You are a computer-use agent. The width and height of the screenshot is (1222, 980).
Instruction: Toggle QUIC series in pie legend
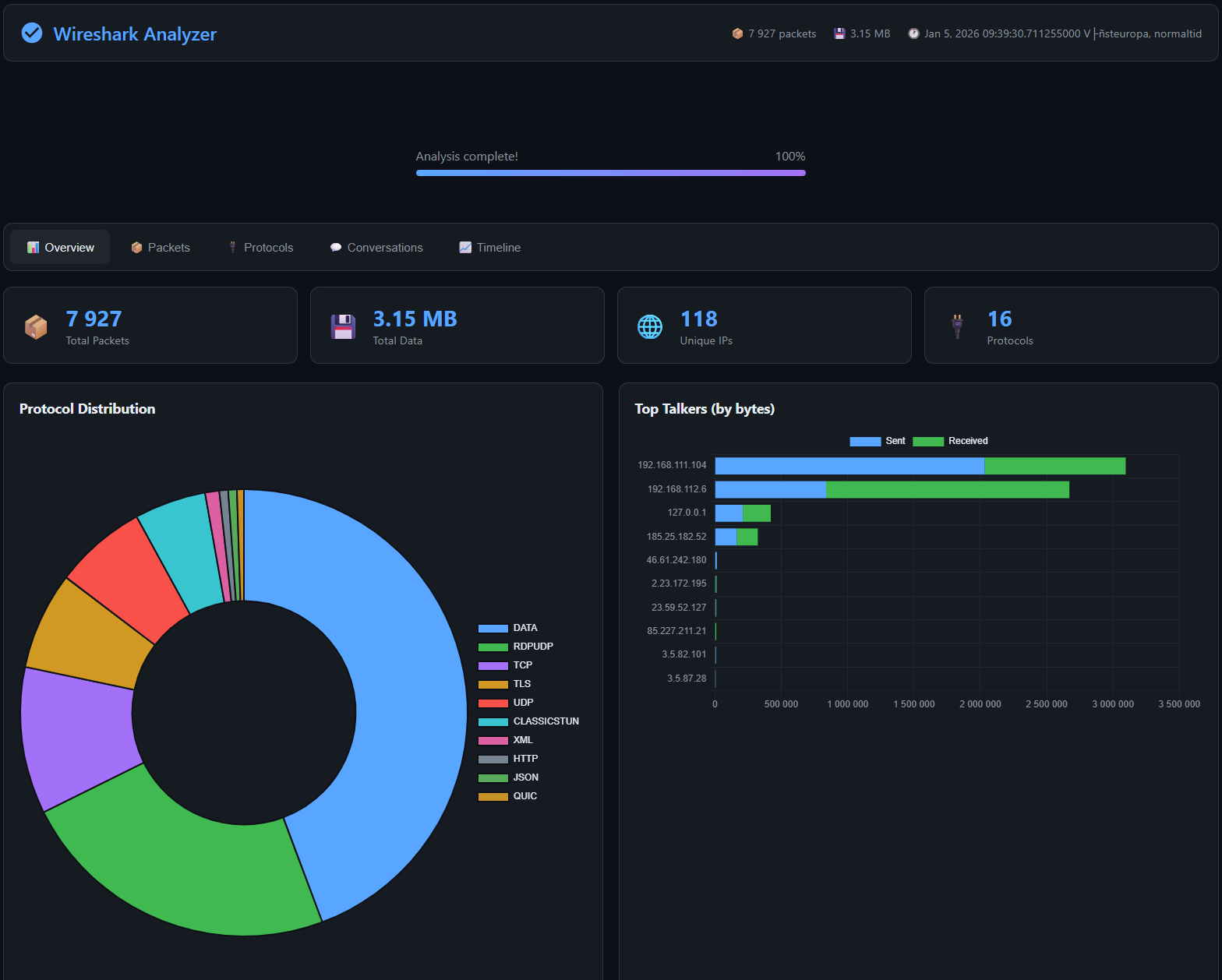[x=507, y=796]
